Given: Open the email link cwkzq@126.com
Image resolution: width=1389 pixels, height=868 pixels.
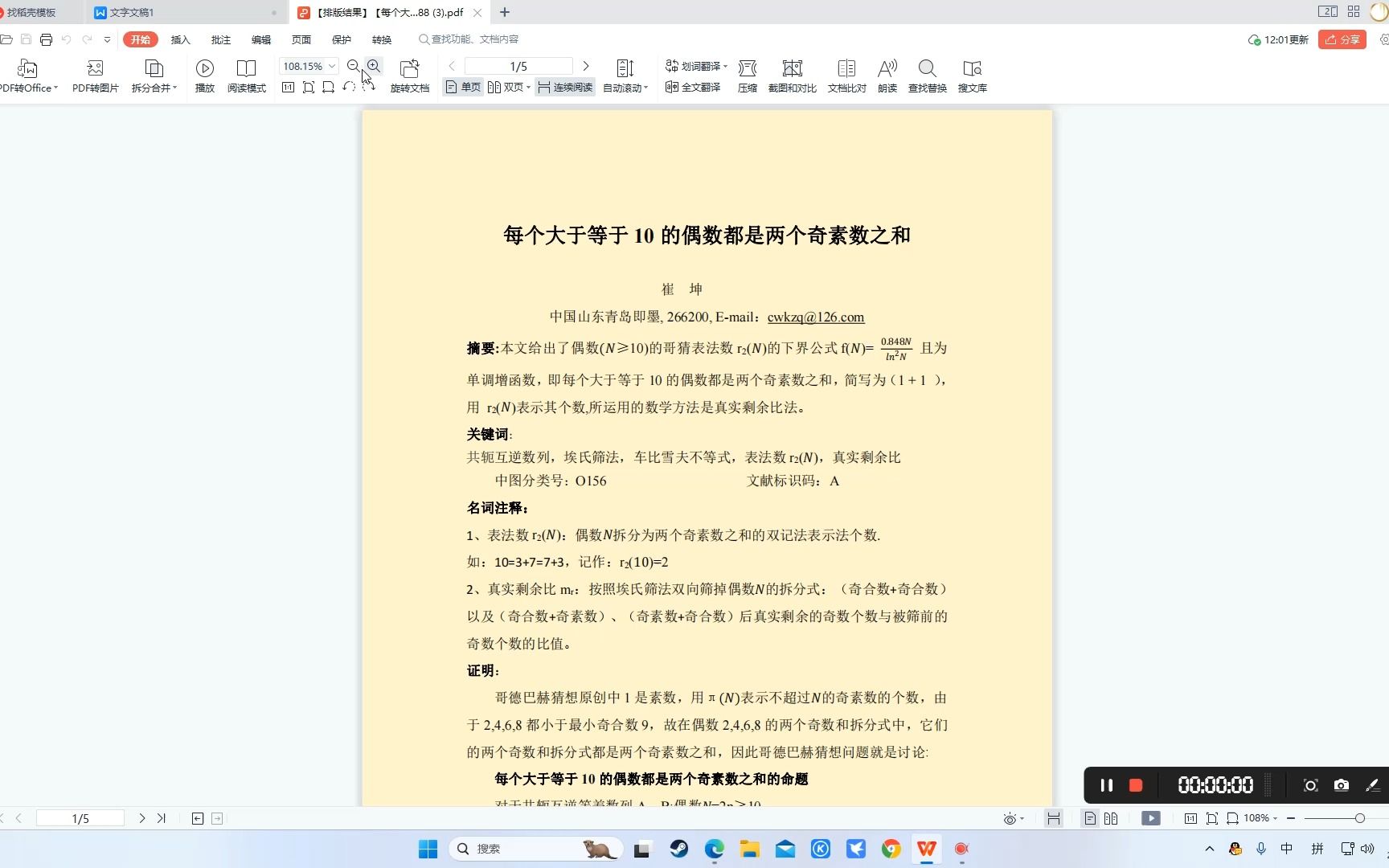Looking at the screenshot, I should (816, 317).
